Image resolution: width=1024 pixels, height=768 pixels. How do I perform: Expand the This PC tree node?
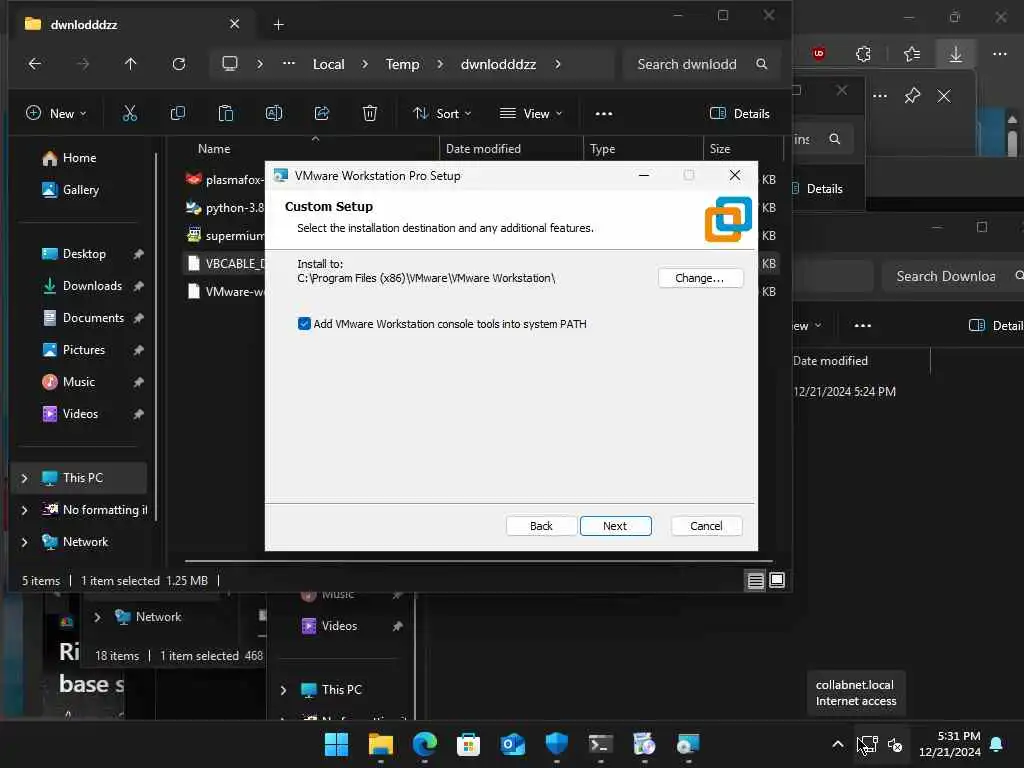[x=24, y=478]
